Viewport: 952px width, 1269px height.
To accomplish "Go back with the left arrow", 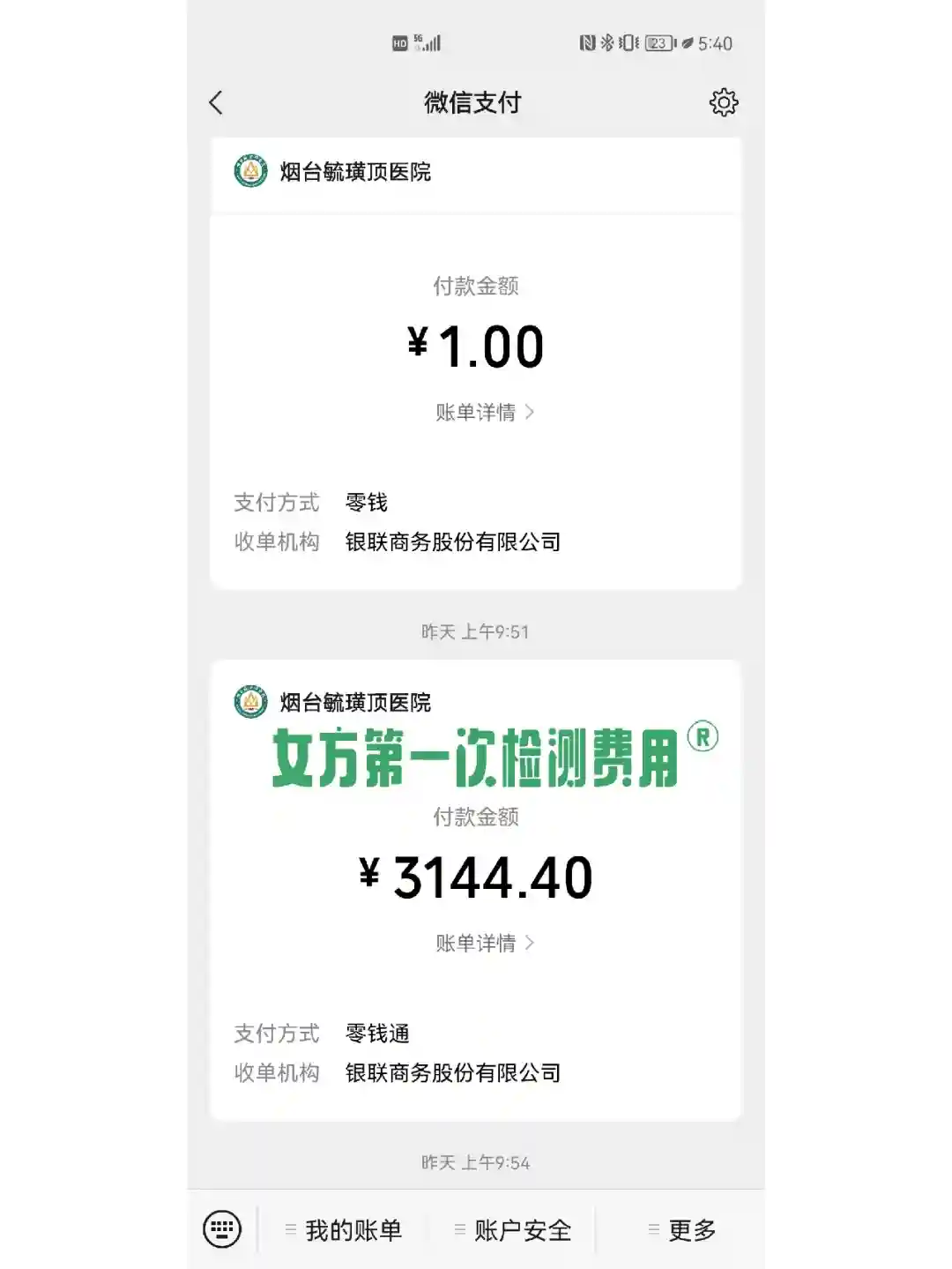I will 216,102.
